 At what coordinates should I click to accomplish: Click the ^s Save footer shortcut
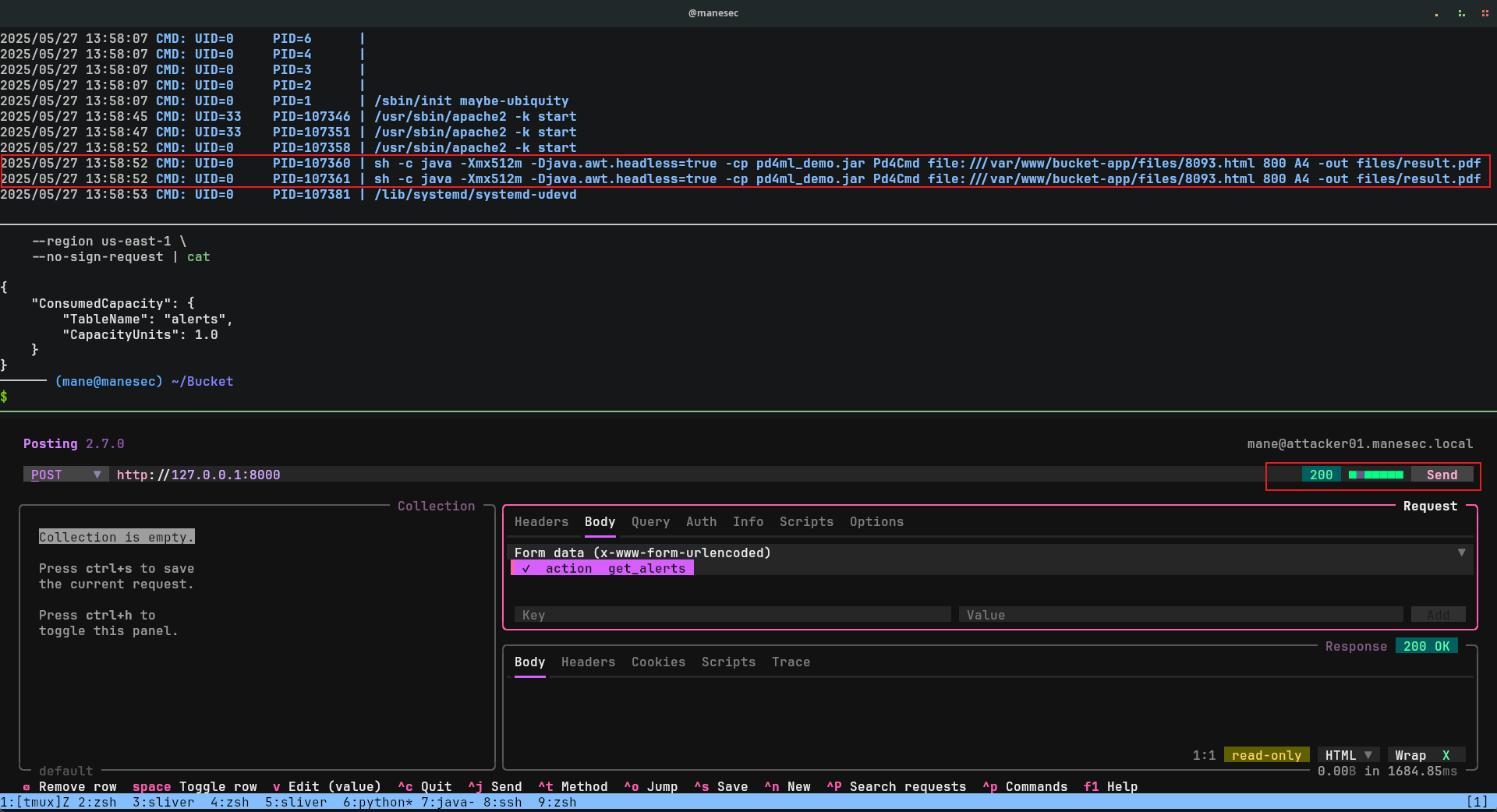[x=720, y=786]
